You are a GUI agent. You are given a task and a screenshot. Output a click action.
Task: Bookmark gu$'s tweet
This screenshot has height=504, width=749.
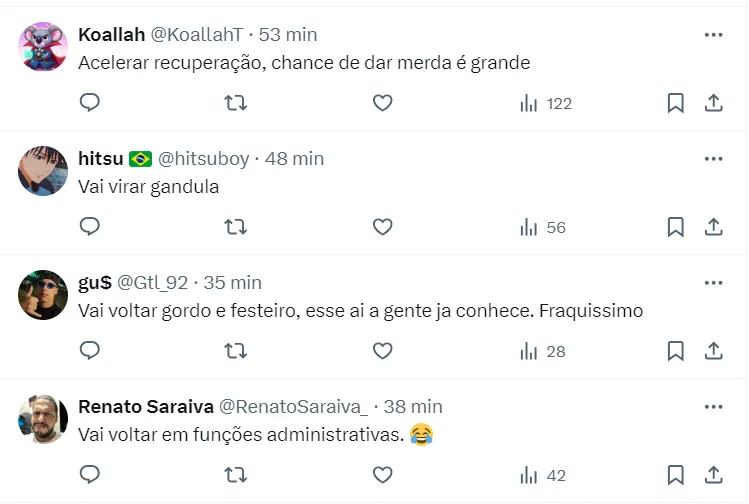coord(676,351)
